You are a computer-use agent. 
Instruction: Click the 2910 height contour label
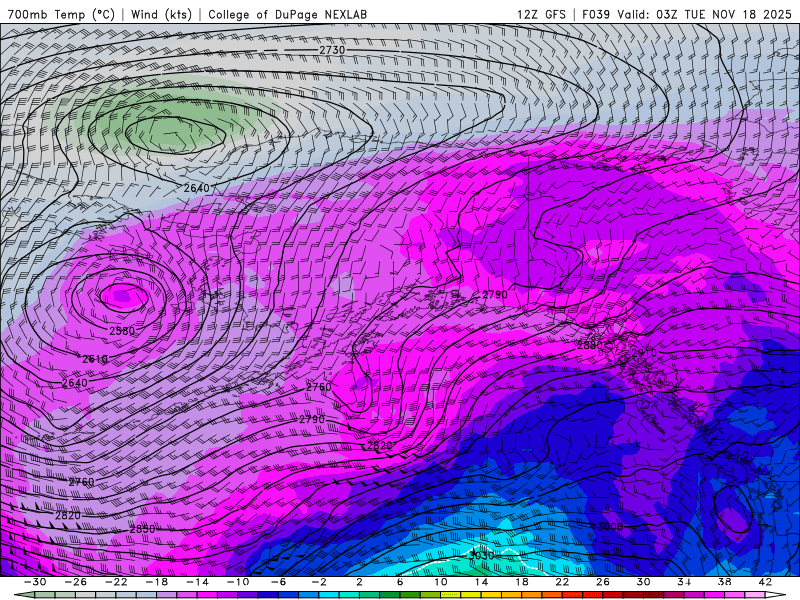pos(644,353)
